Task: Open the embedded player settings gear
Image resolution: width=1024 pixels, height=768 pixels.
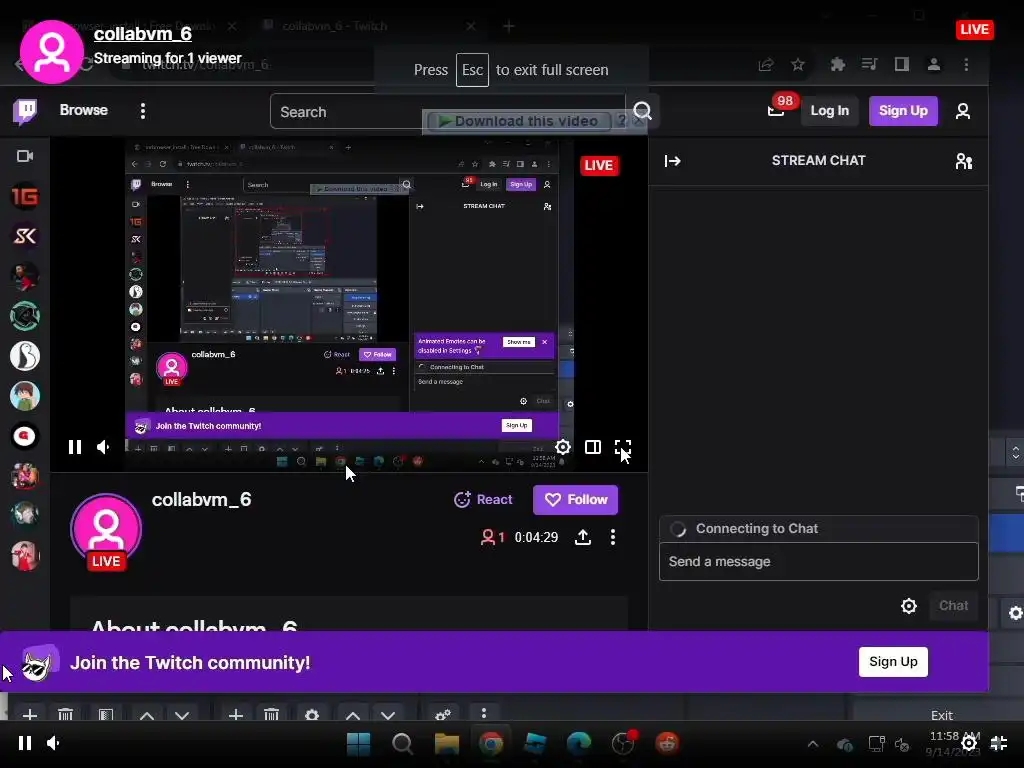Action: point(563,447)
